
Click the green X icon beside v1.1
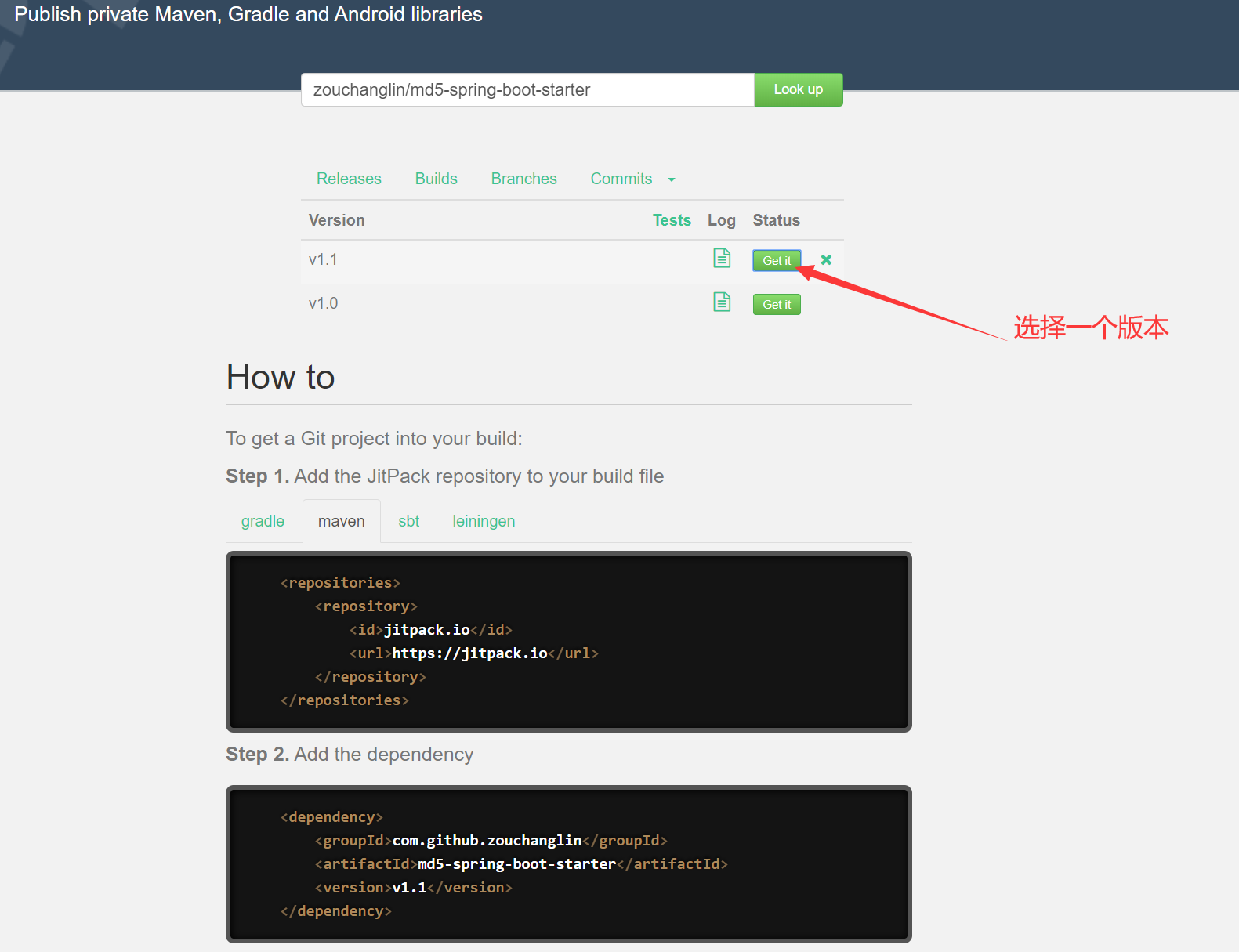click(x=826, y=259)
